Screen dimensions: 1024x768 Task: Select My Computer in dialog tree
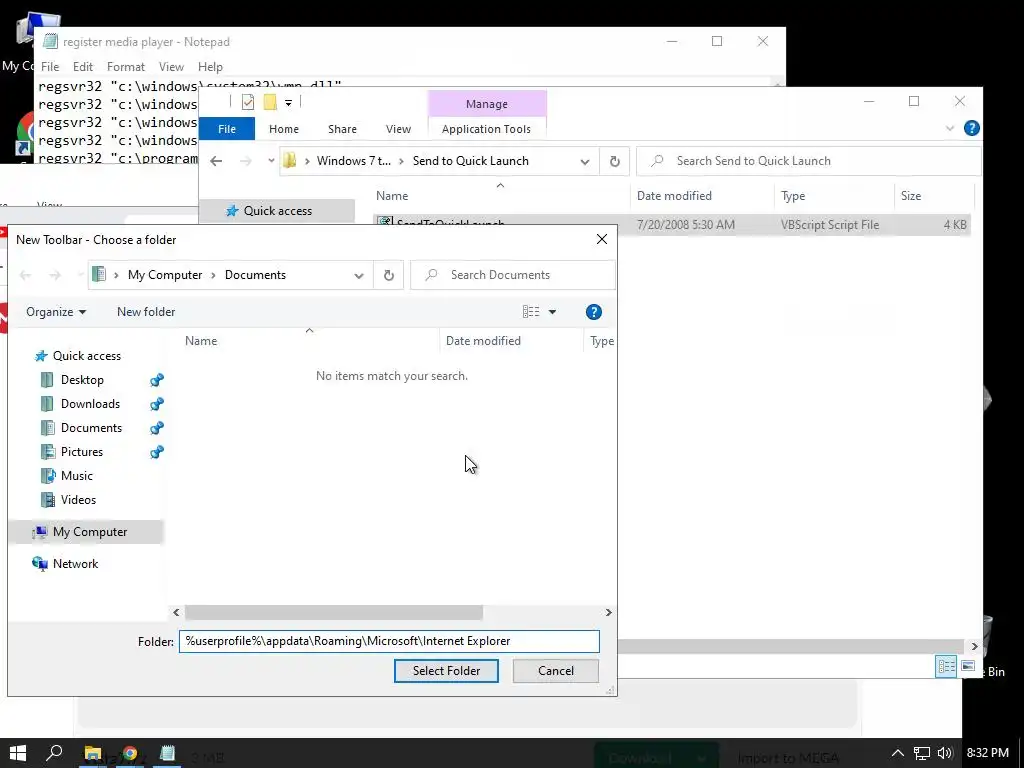(x=87, y=532)
